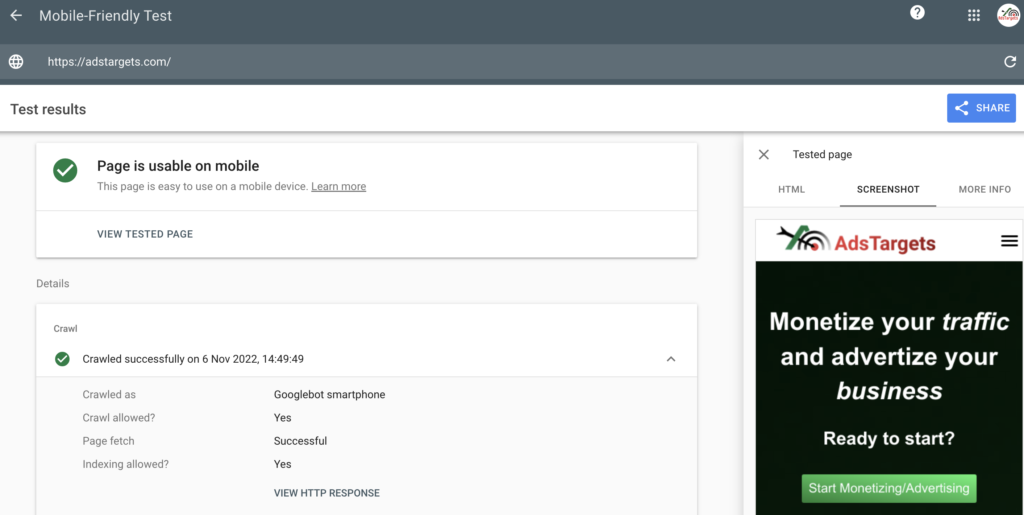Click the Share button
This screenshot has height=515, width=1024.
click(x=981, y=108)
